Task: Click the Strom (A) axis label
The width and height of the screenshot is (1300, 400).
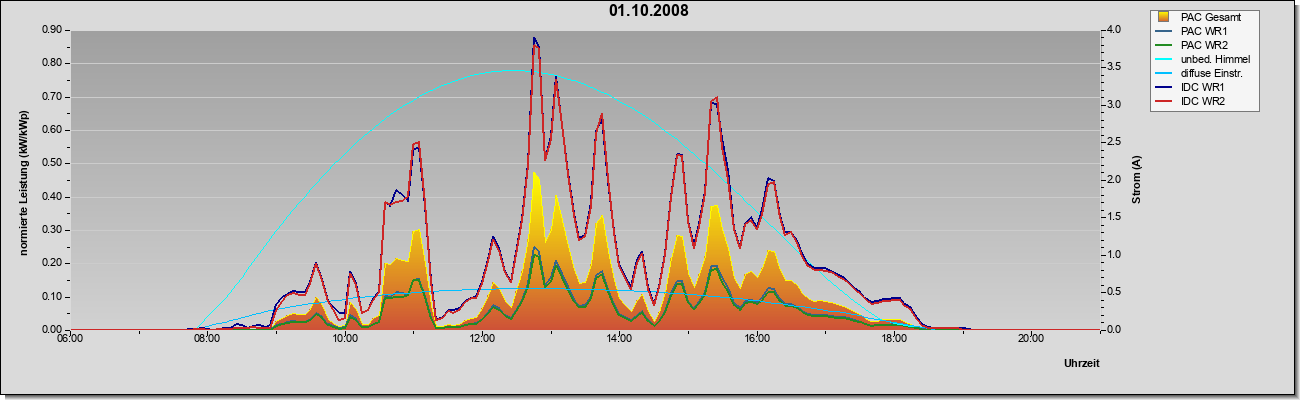Action: 1137,180
